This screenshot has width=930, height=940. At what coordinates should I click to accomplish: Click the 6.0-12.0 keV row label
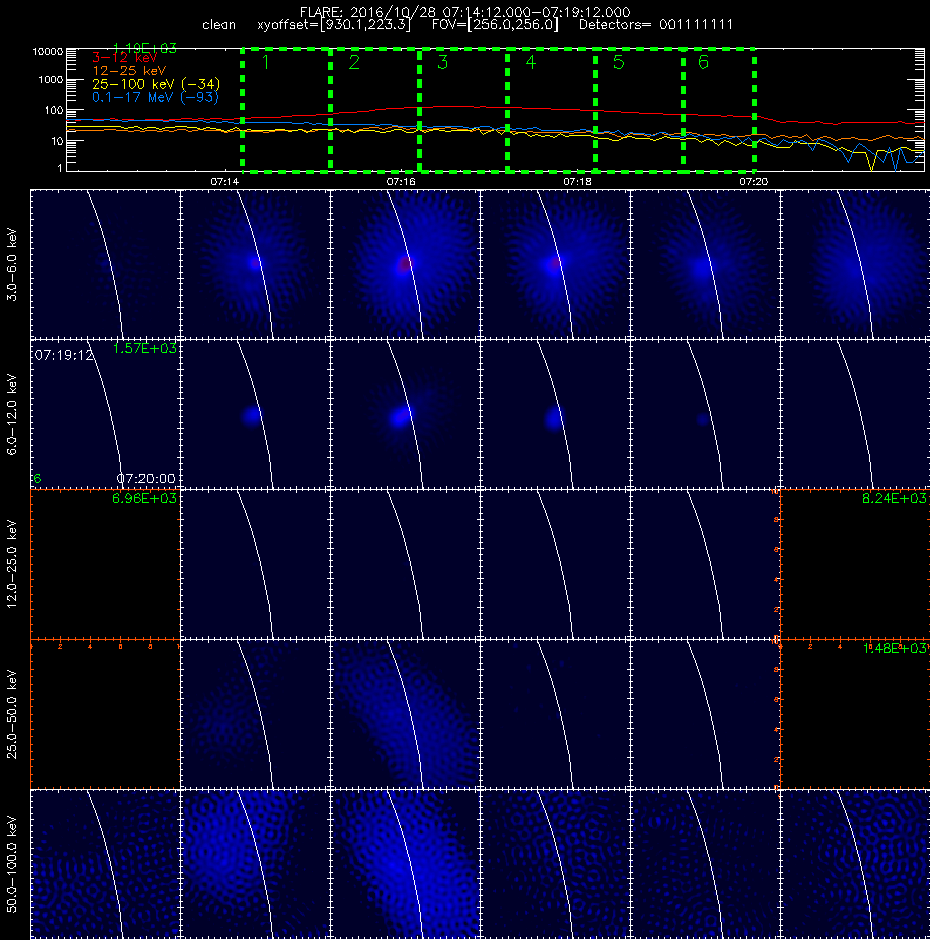point(12,414)
